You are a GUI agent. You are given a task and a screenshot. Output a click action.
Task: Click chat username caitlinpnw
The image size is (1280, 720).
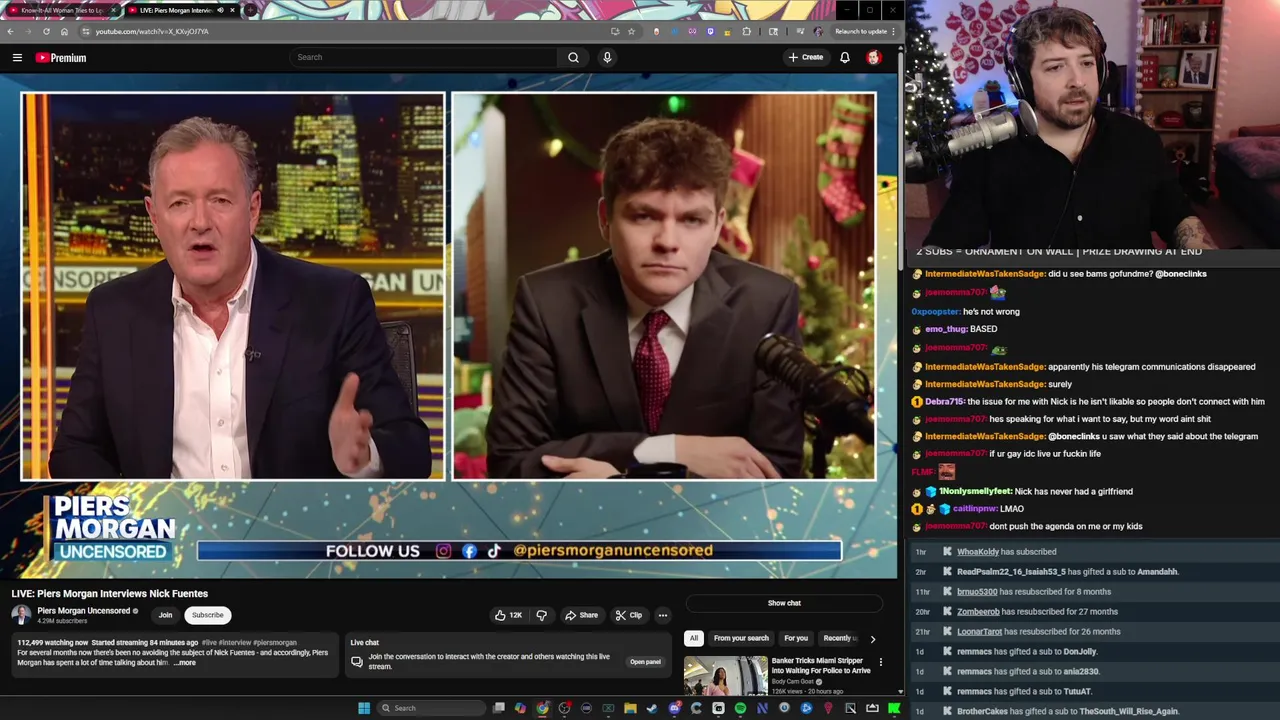pyautogui.click(x=974, y=509)
